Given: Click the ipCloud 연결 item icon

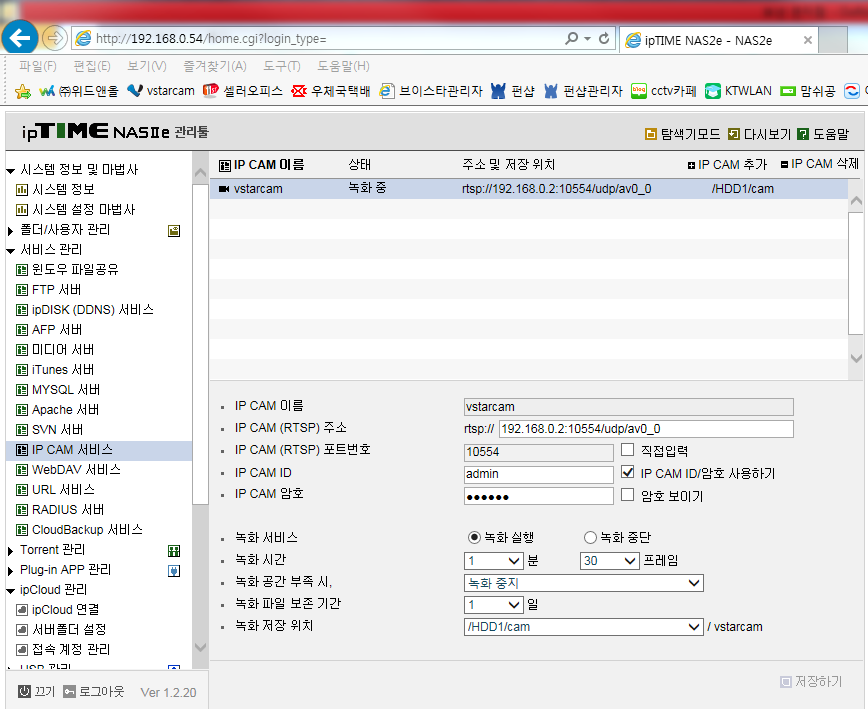Looking at the screenshot, I should 22,610.
